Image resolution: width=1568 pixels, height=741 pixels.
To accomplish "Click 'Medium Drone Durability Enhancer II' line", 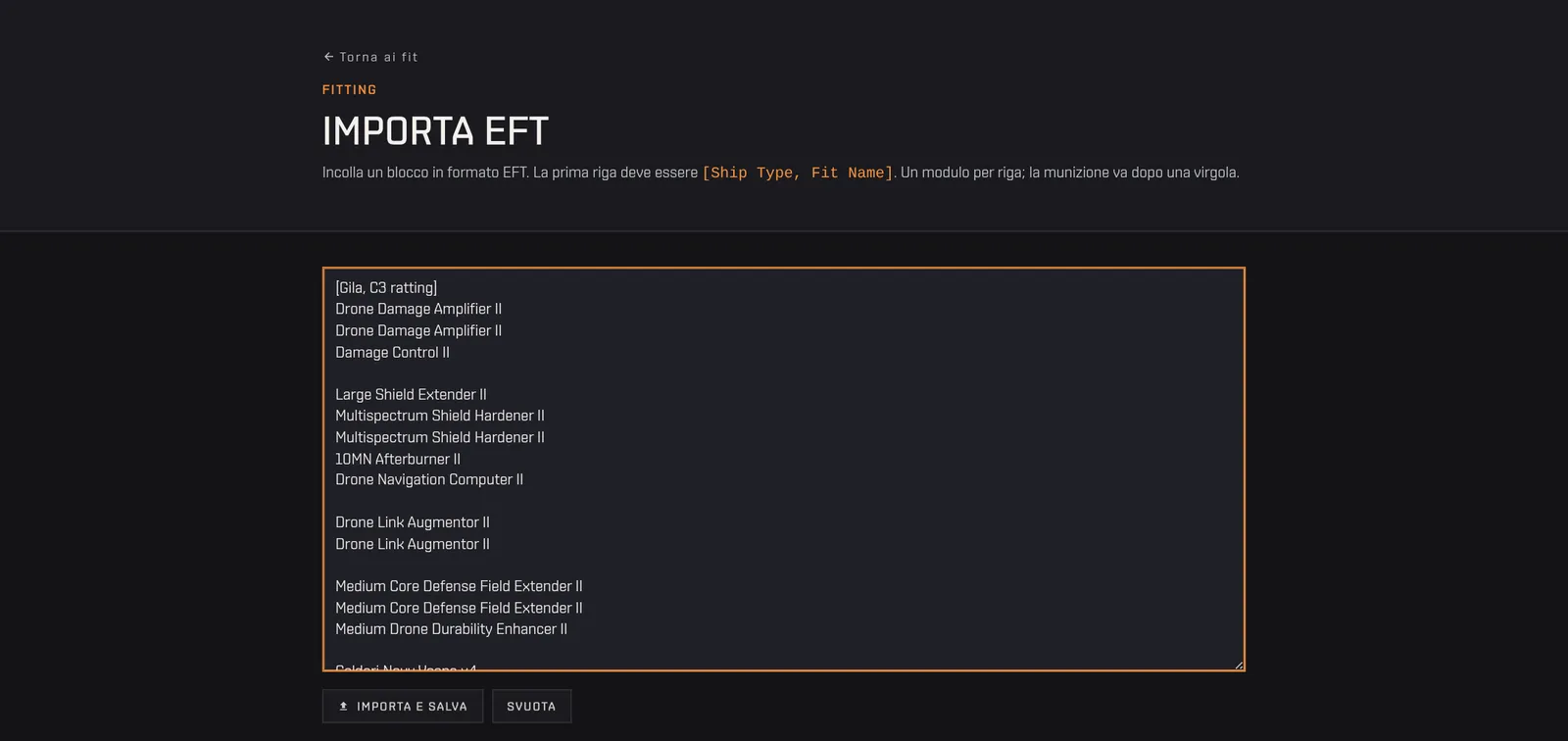I will pos(451,629).
